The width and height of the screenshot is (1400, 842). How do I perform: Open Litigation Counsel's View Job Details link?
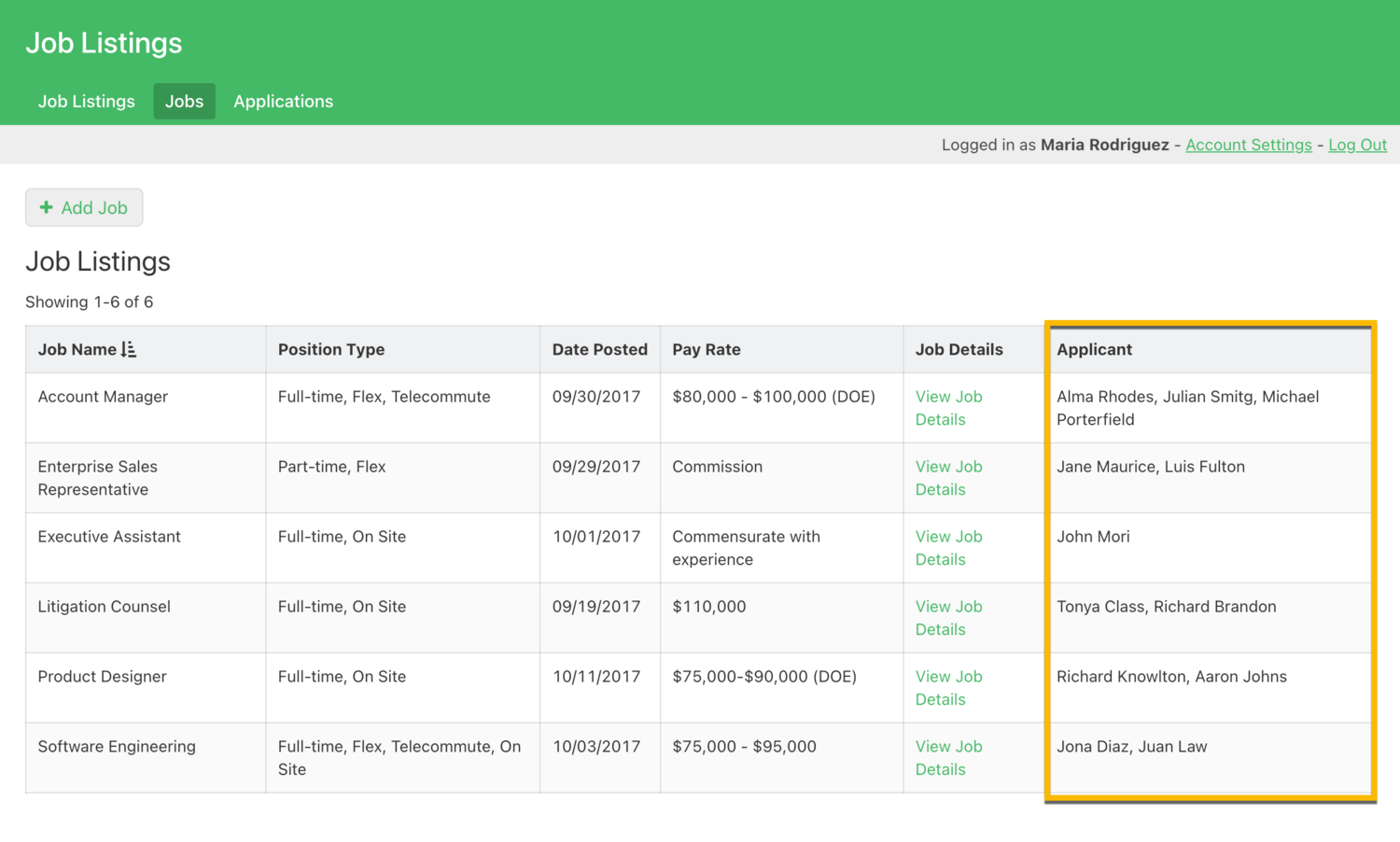(948, 618)
